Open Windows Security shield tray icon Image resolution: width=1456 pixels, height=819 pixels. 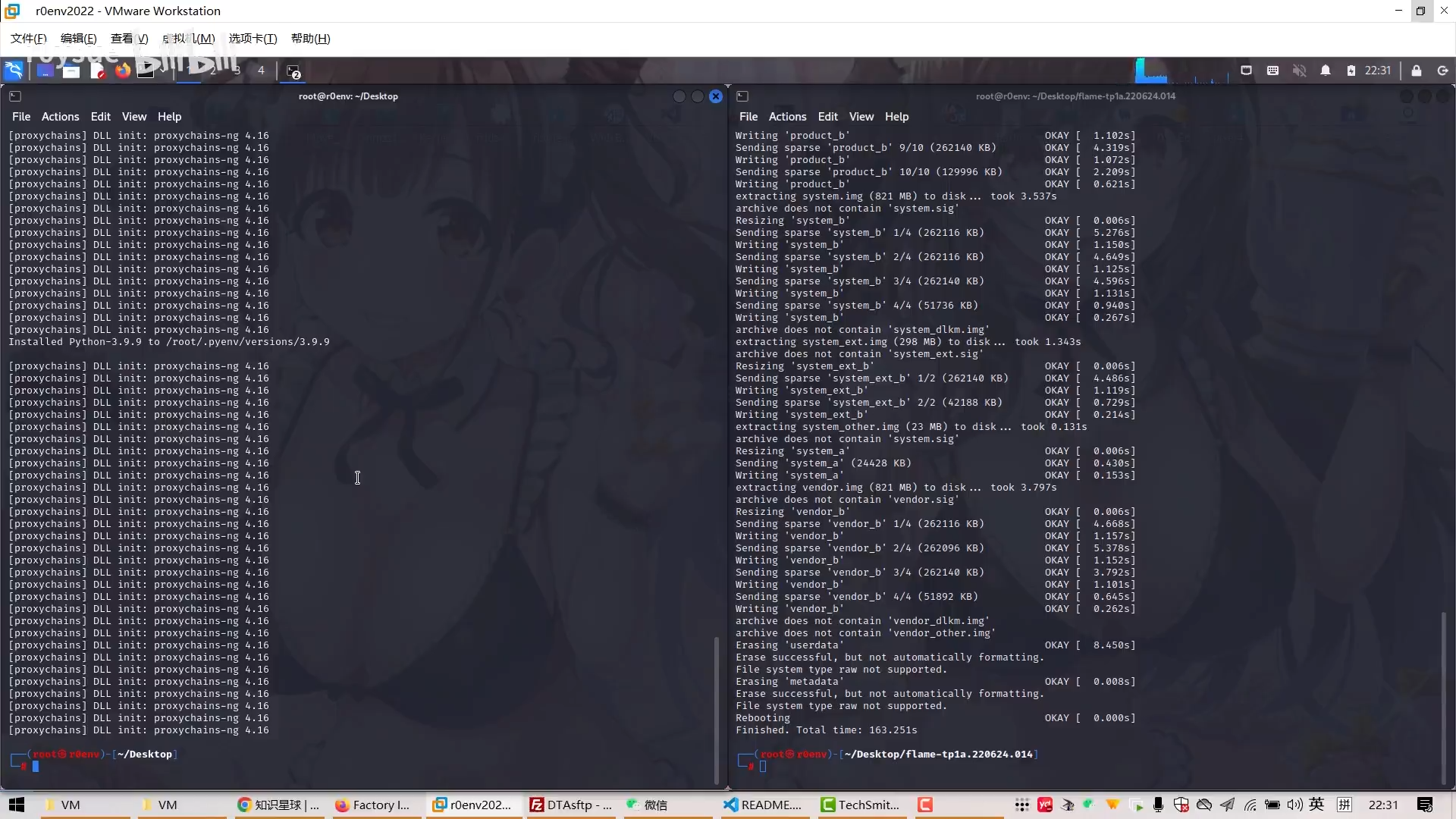1181,805
